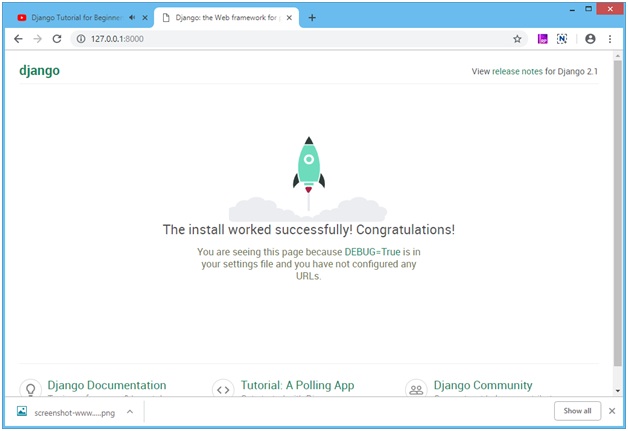Maximize the browser window
This screenshot has height=431, width=628.
pyautogui.click(x=588, y=9)
